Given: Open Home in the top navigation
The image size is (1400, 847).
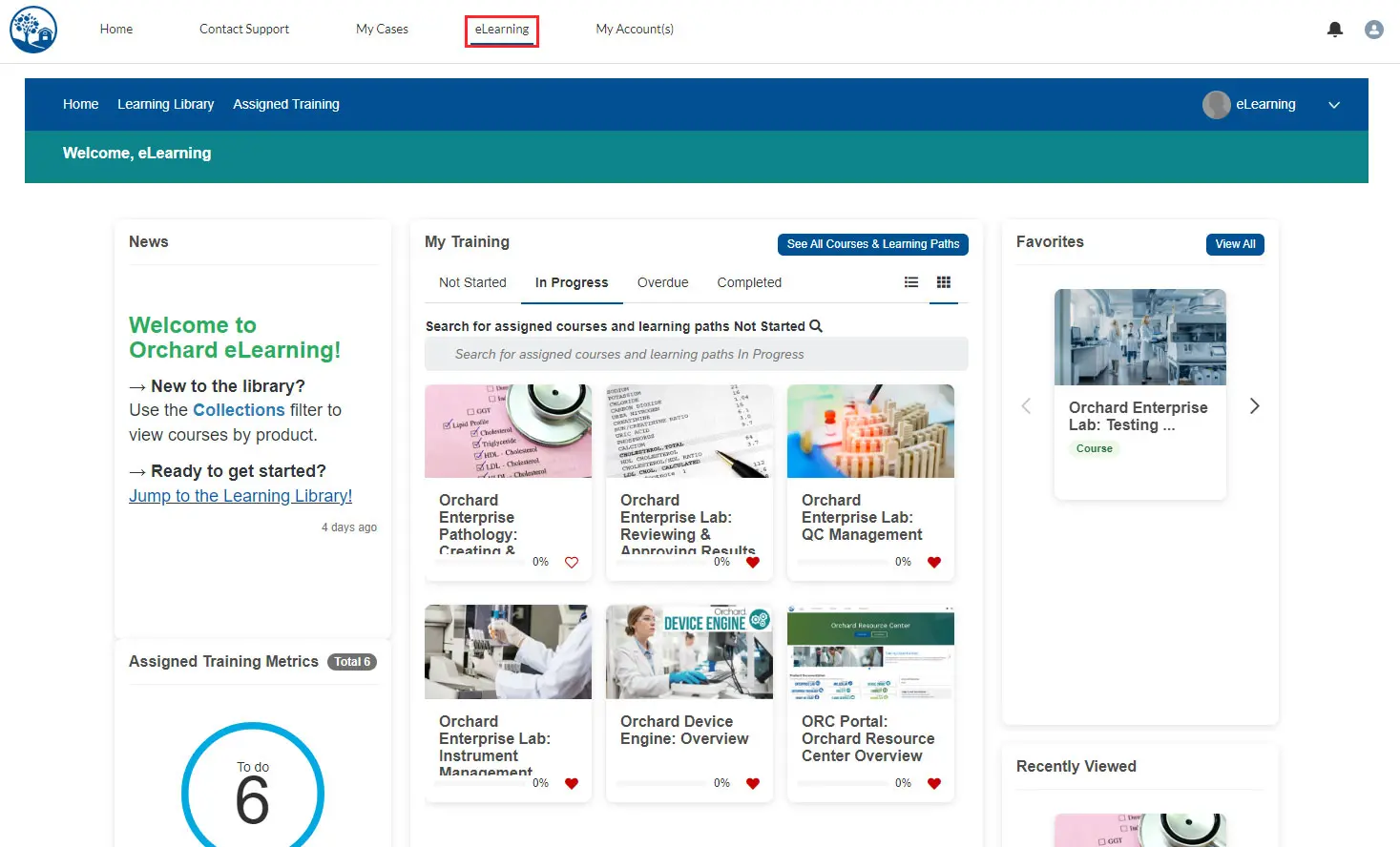Looking at the screenshot, I should pos(116,30).
